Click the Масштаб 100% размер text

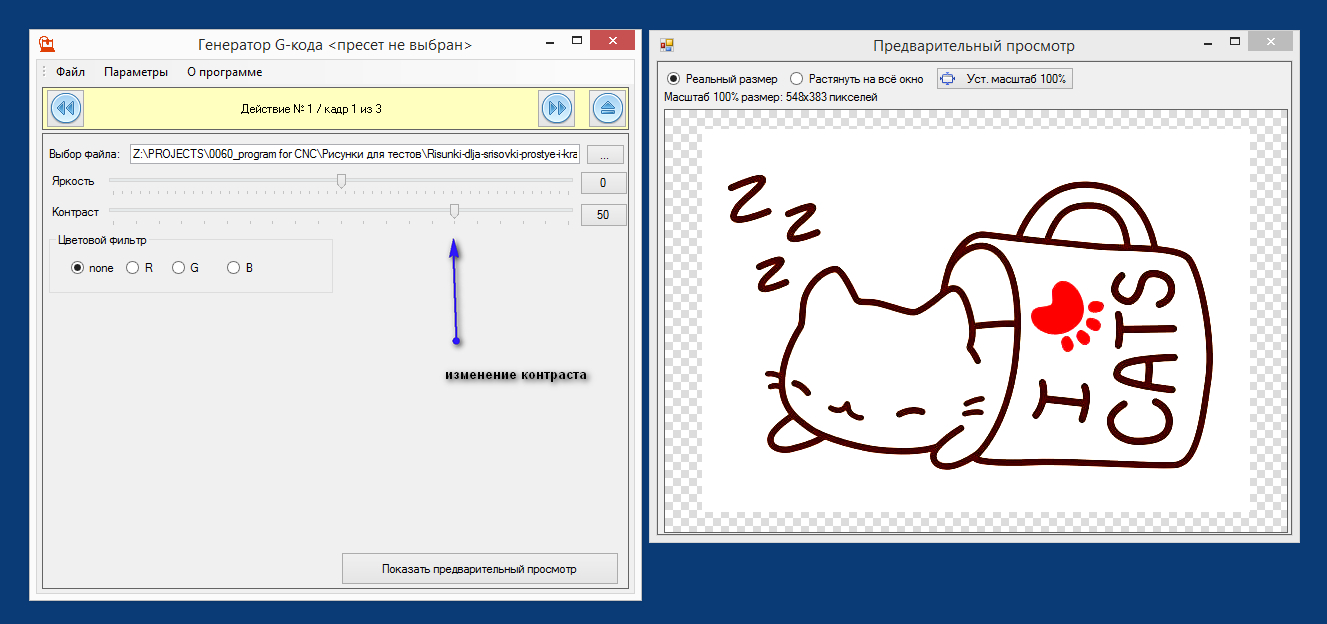pyautogui.click(x=770, y=97)
